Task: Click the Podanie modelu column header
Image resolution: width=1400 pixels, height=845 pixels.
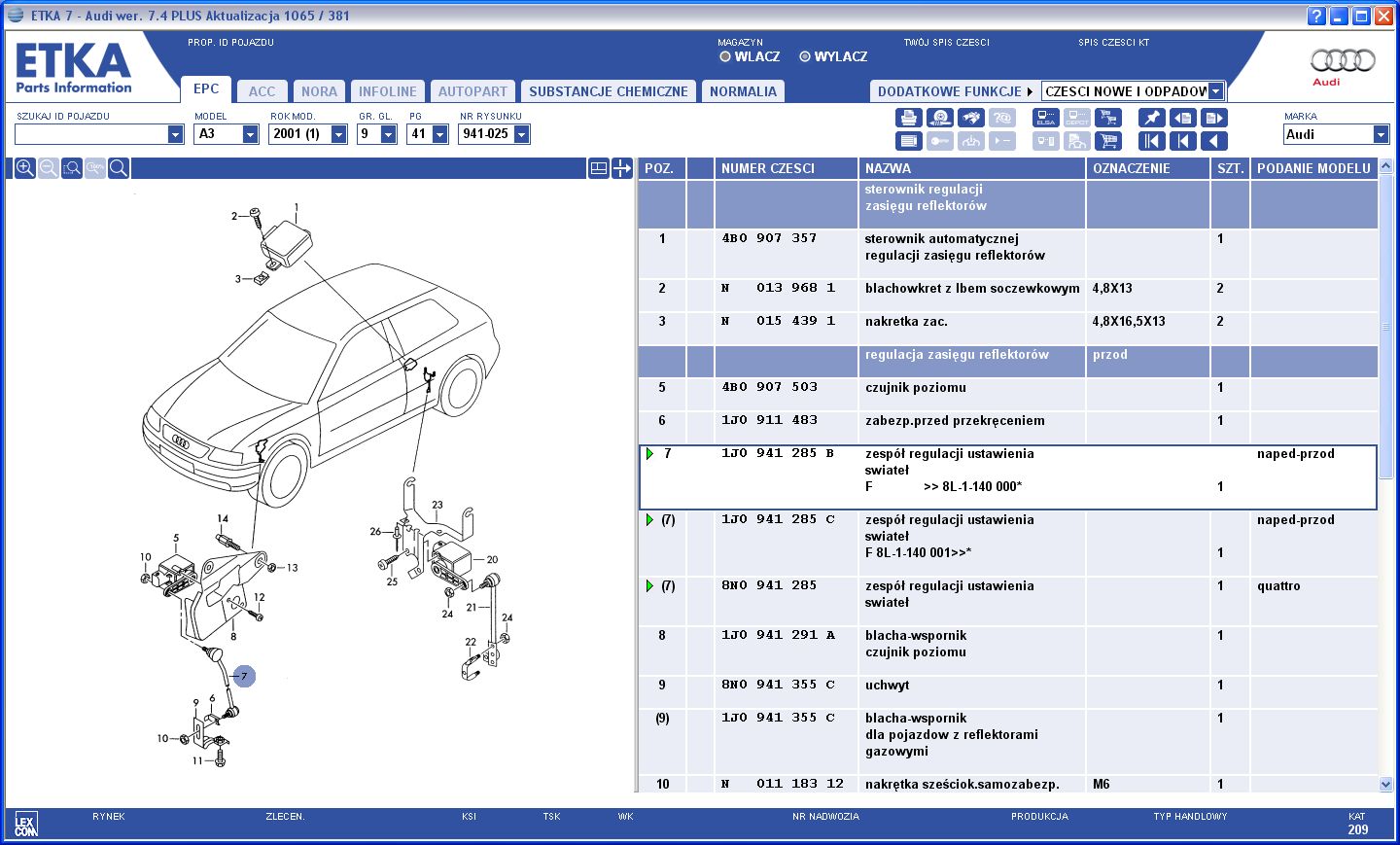Action: [1314, 168]
